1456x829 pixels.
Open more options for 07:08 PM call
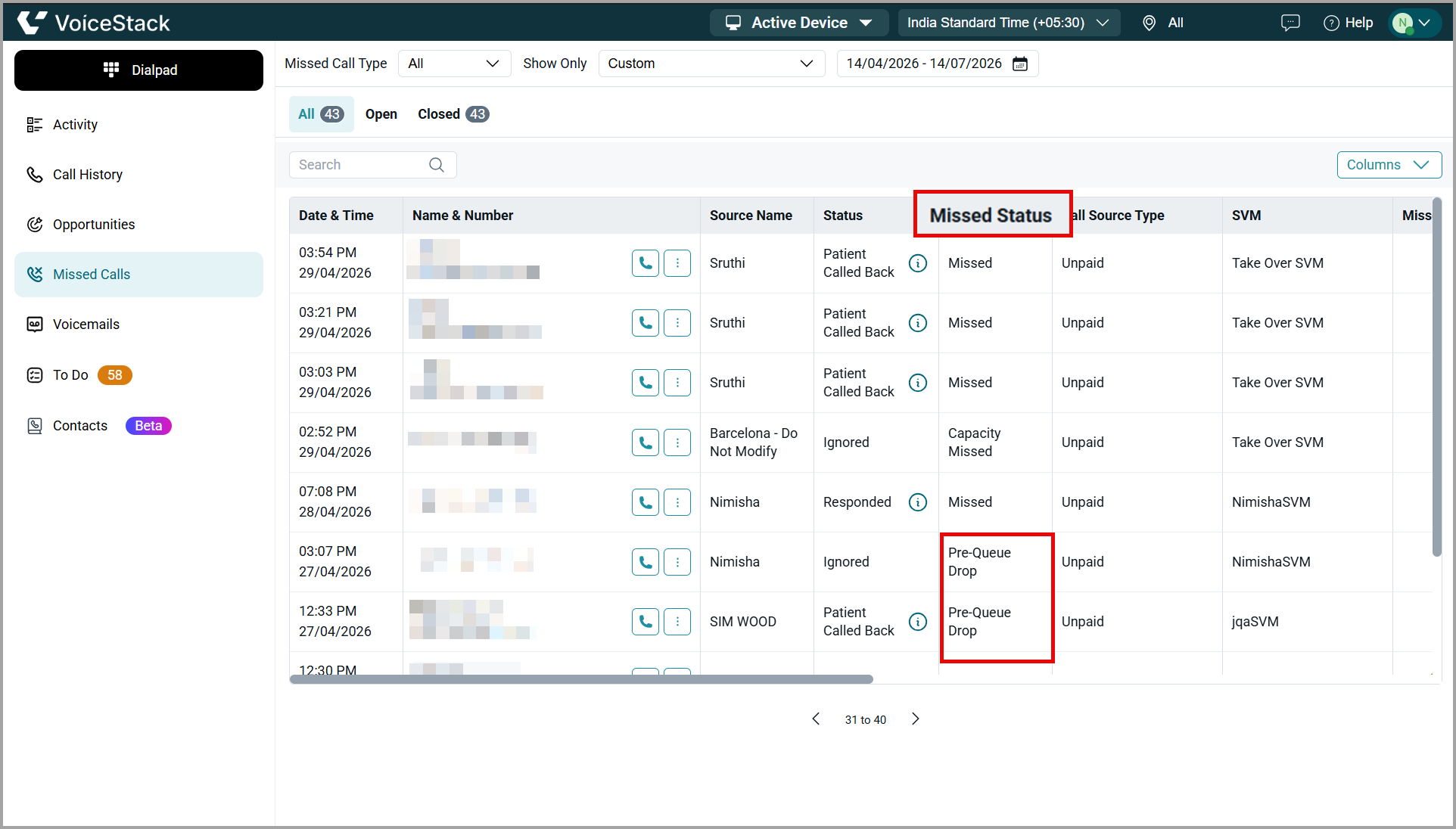[677, 502]
